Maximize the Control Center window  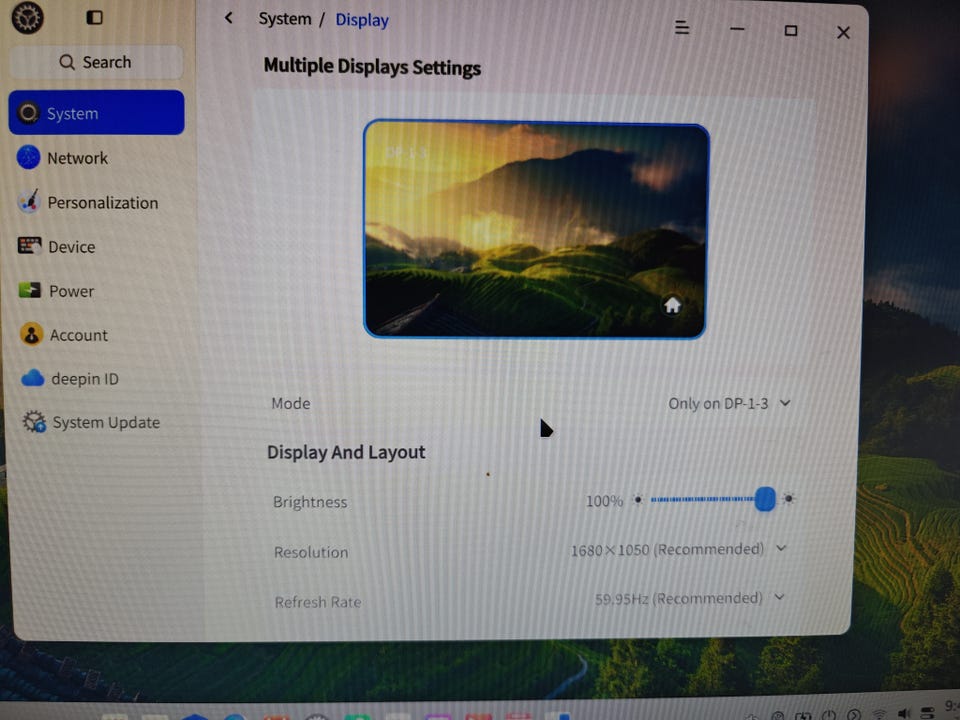click(x=791, y=30)
